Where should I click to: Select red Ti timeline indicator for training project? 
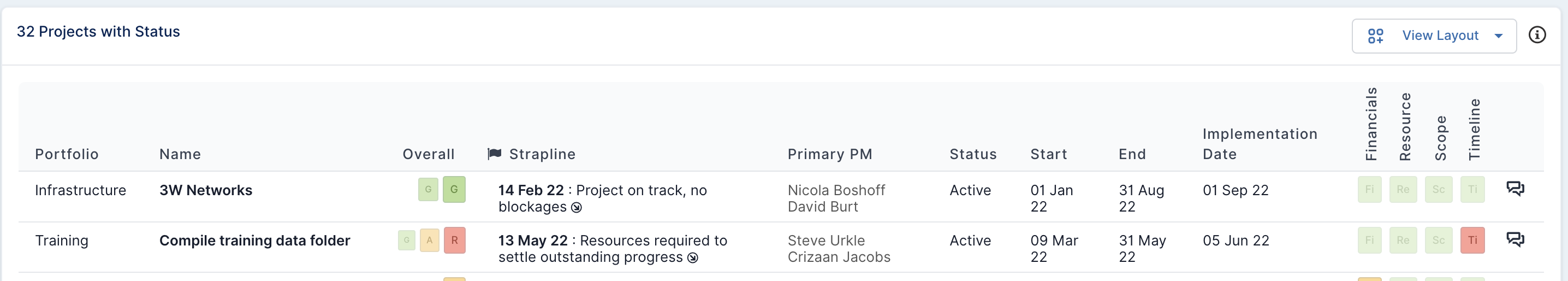point(1472,240)
